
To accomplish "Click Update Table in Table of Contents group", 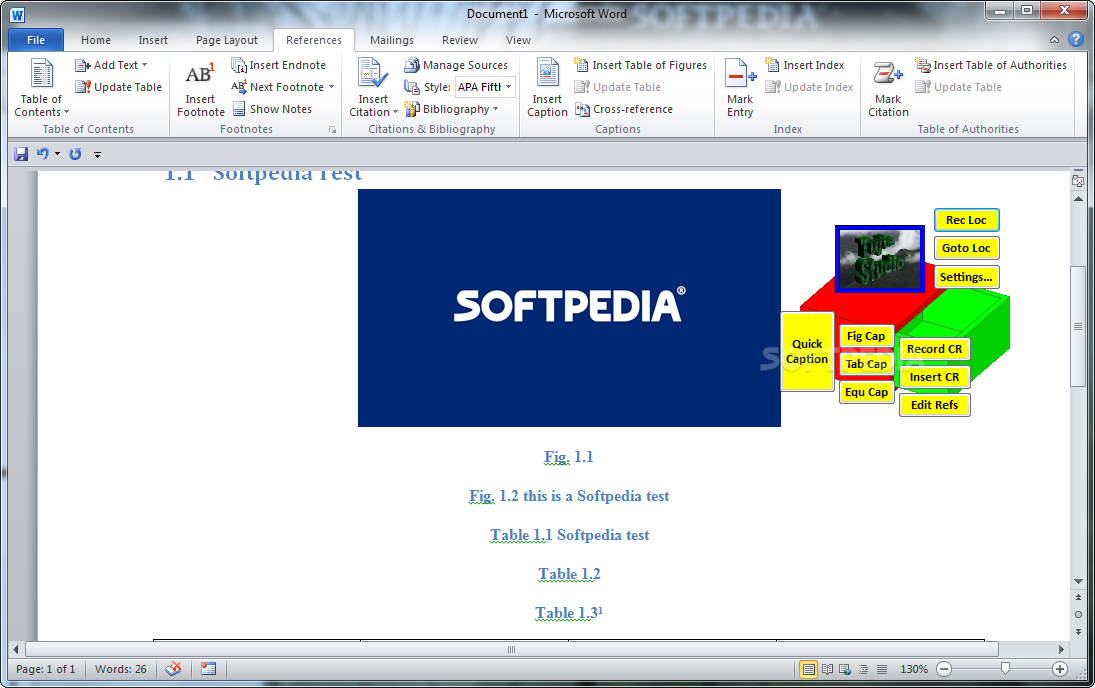I will tap(119, 87).
